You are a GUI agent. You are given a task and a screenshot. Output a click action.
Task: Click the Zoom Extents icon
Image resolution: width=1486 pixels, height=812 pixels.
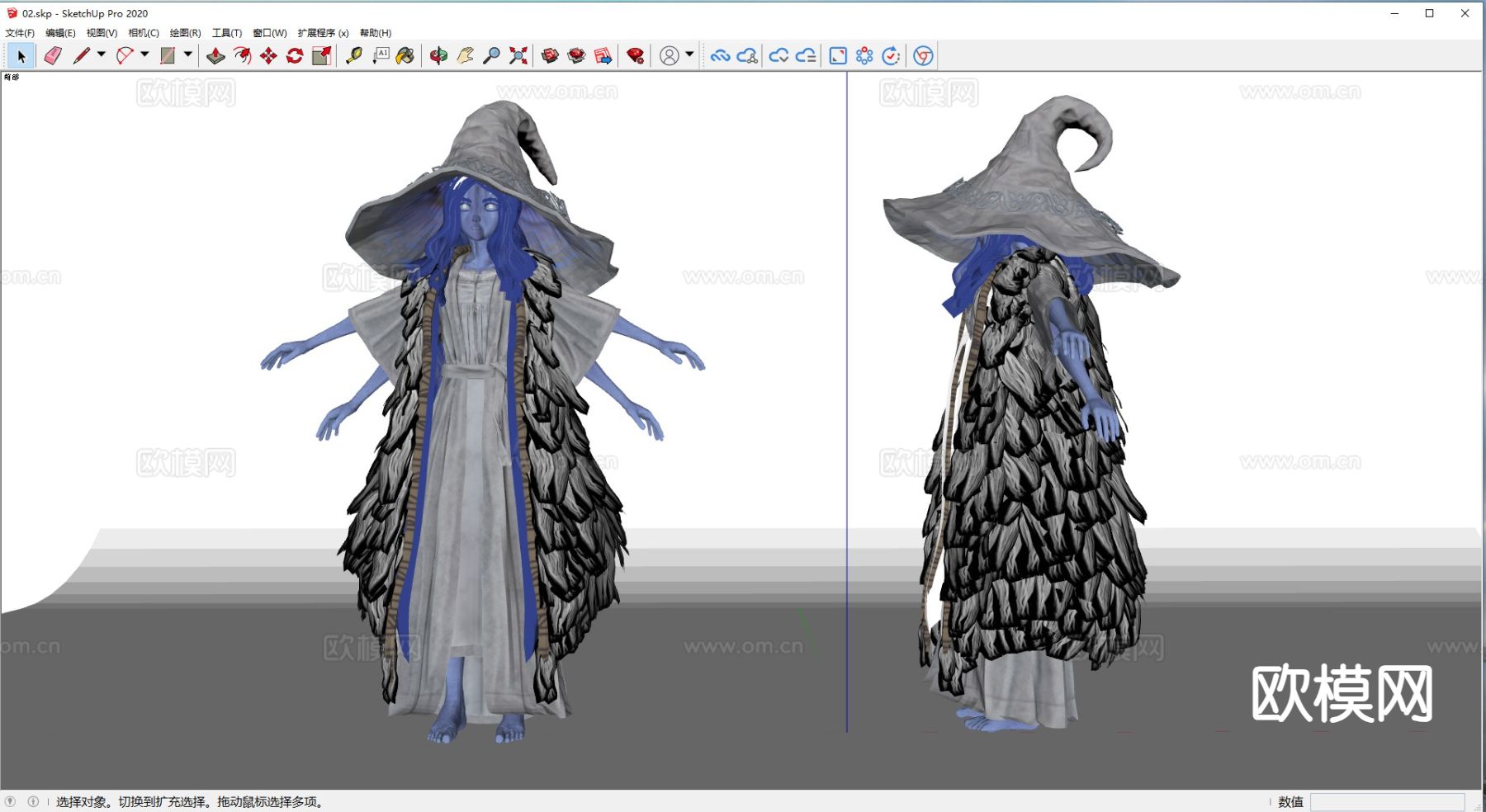[518, 55]
